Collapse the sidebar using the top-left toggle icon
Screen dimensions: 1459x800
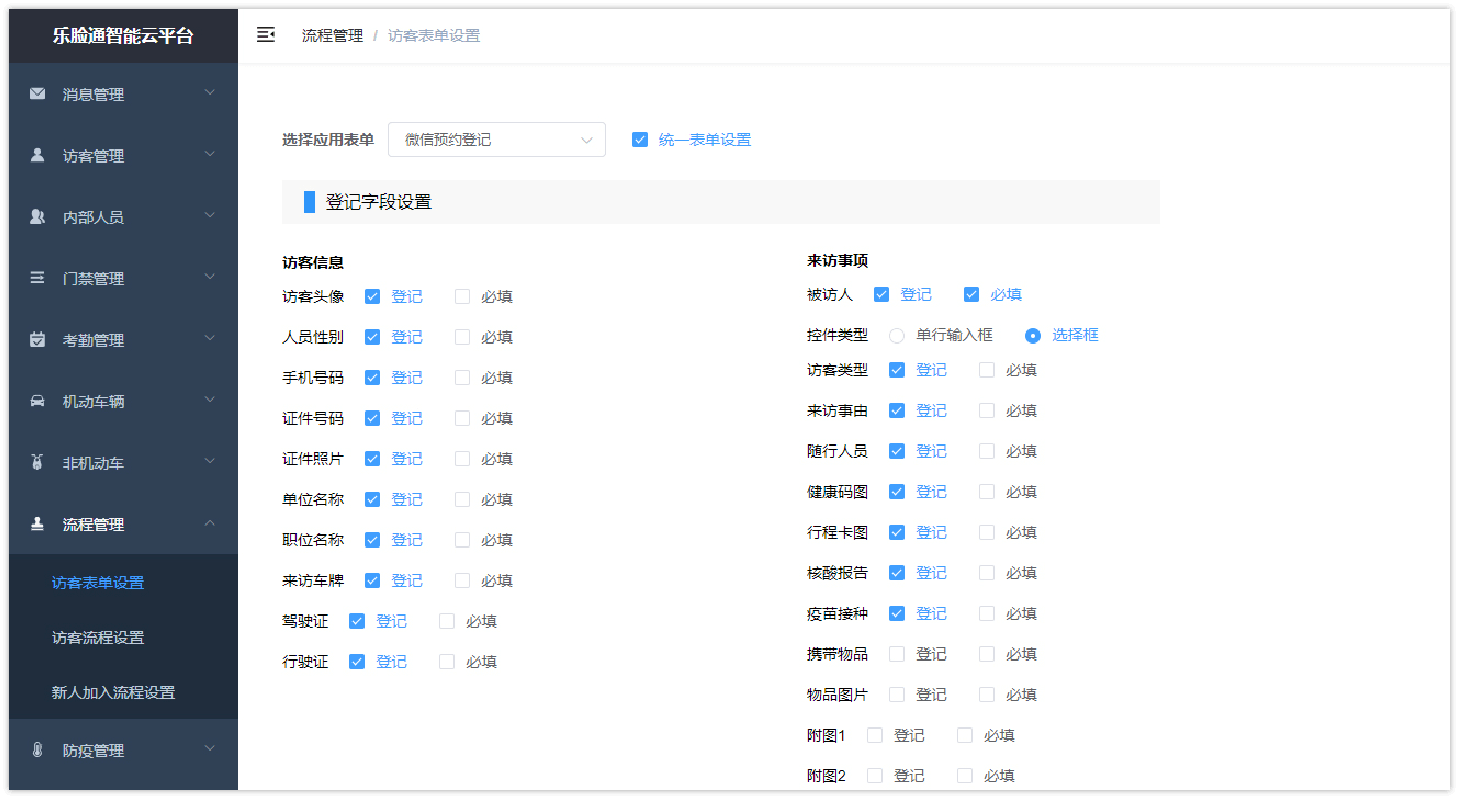point(266,34)
